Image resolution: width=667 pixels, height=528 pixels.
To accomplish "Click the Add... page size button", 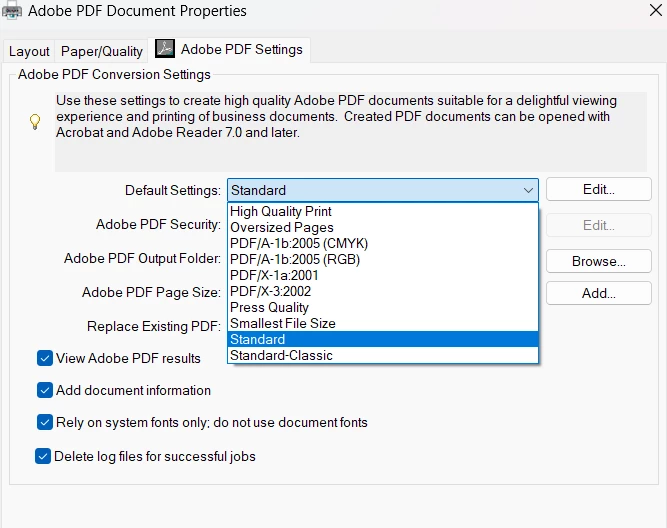I will 599,293.
